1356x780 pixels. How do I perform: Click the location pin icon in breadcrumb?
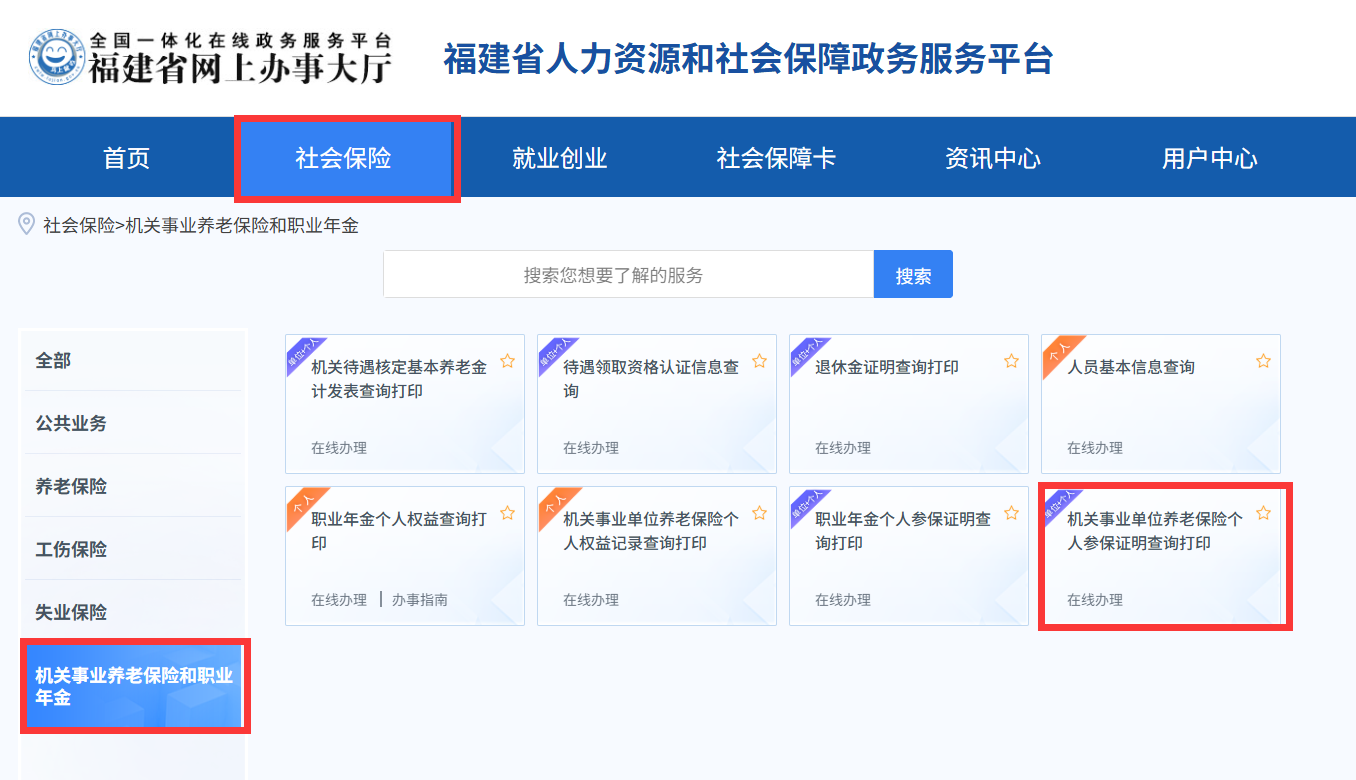click(x=27, y=224)
